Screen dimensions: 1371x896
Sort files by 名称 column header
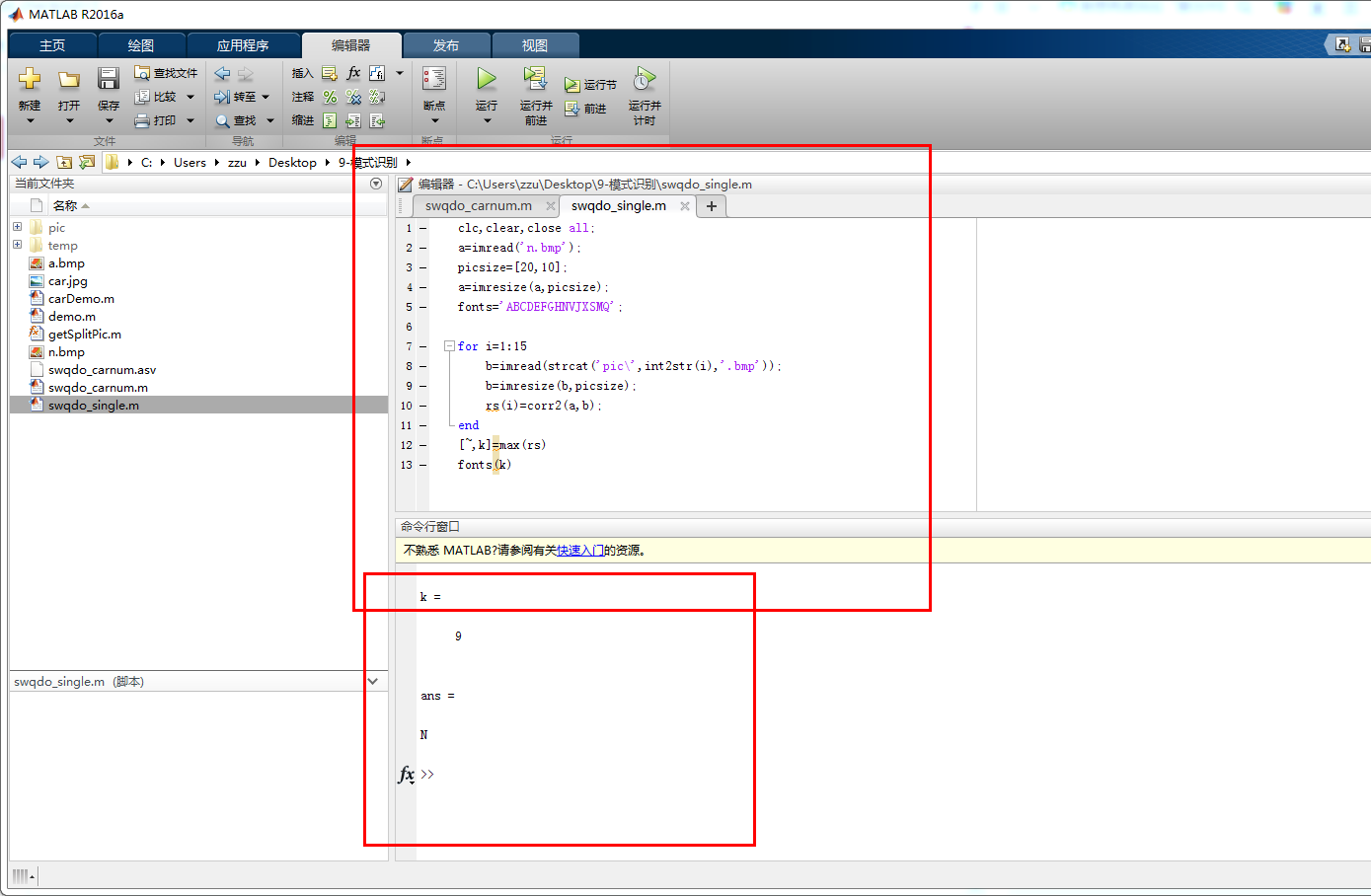pyautogui.click(x=65, y=205)
